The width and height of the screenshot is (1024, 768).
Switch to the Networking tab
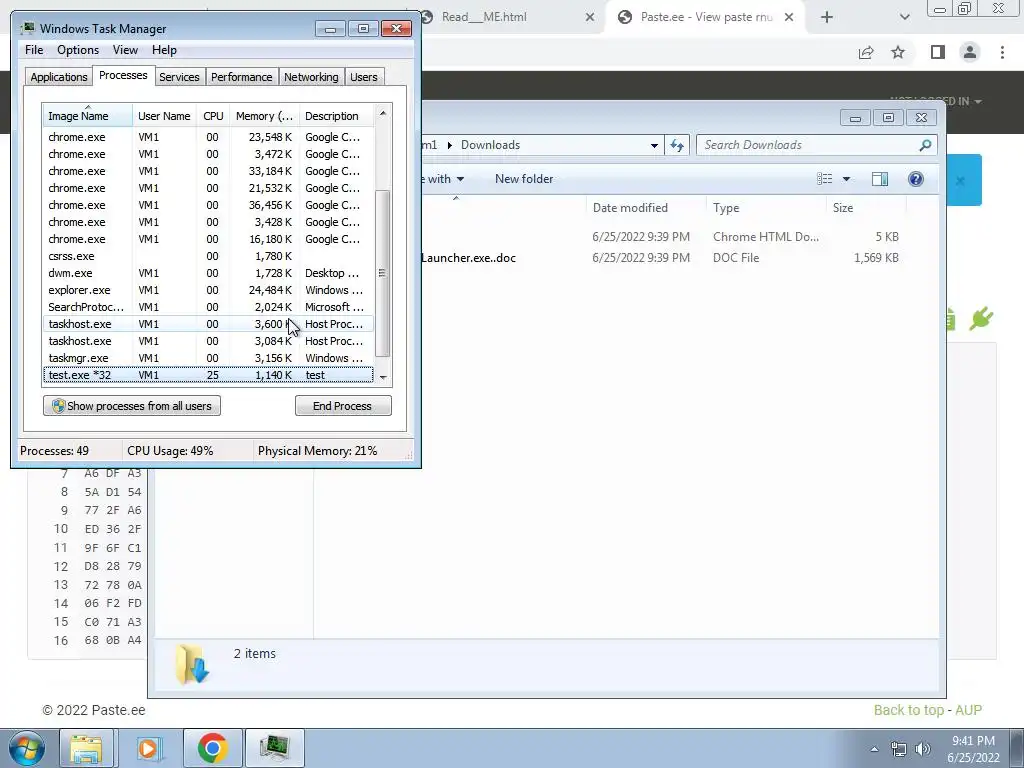[311, 77]
